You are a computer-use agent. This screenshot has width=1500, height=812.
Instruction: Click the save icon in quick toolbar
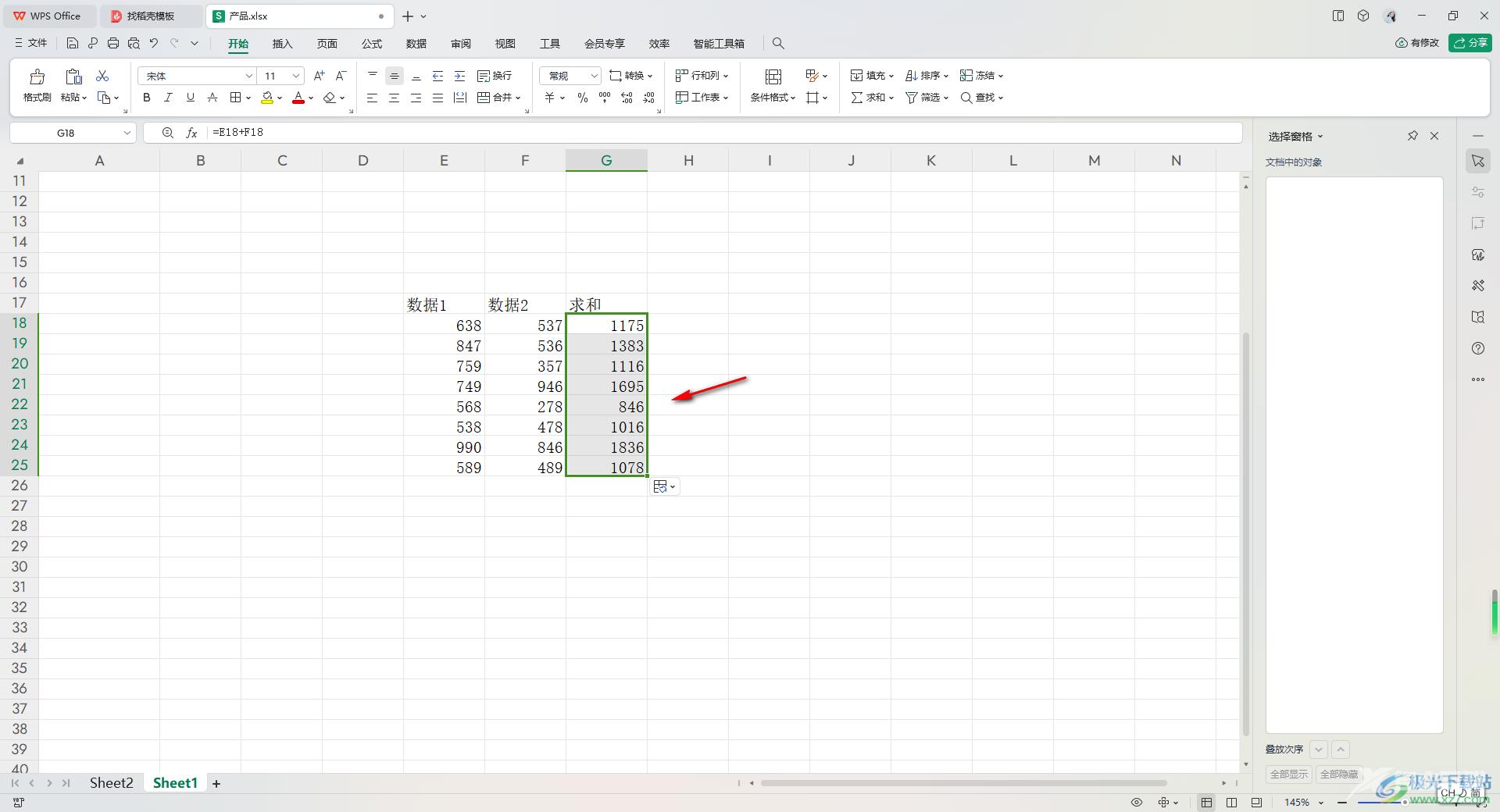[73, 44]
